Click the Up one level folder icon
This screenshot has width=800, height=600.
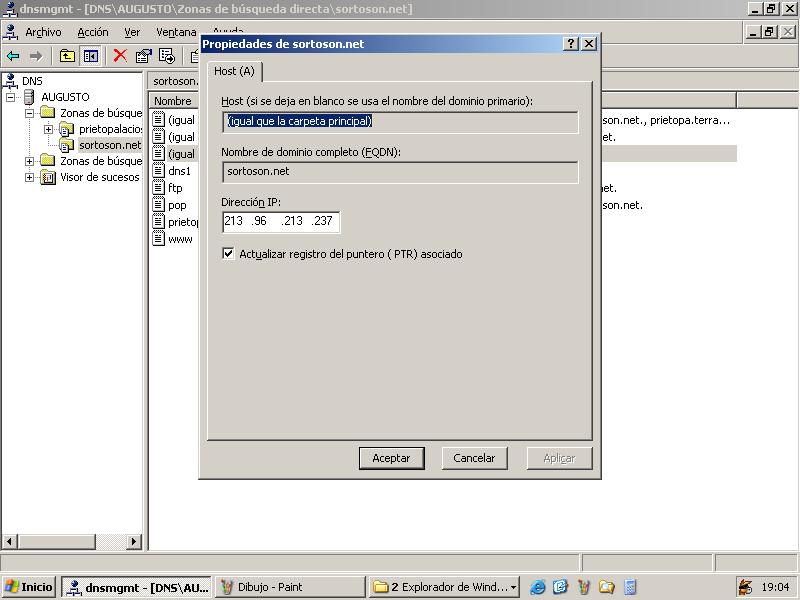[x=67, y=56]
